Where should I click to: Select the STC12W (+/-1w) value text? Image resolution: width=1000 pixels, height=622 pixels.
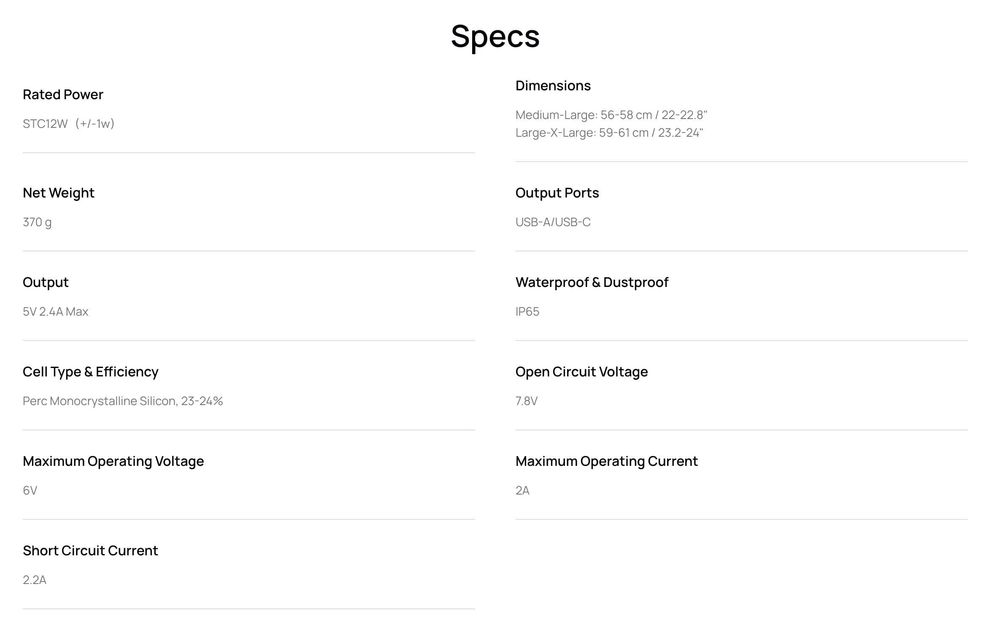pos(69,124)
